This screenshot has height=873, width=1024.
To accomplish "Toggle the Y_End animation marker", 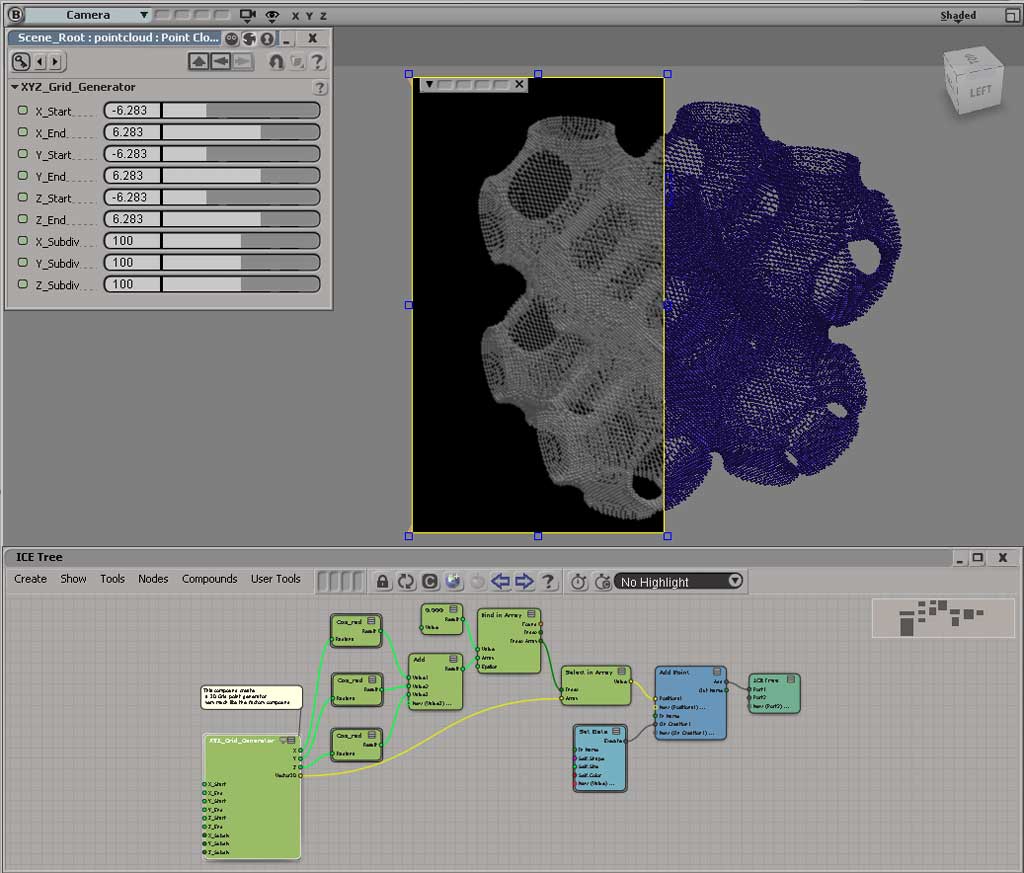I will (x=23, y=176).
